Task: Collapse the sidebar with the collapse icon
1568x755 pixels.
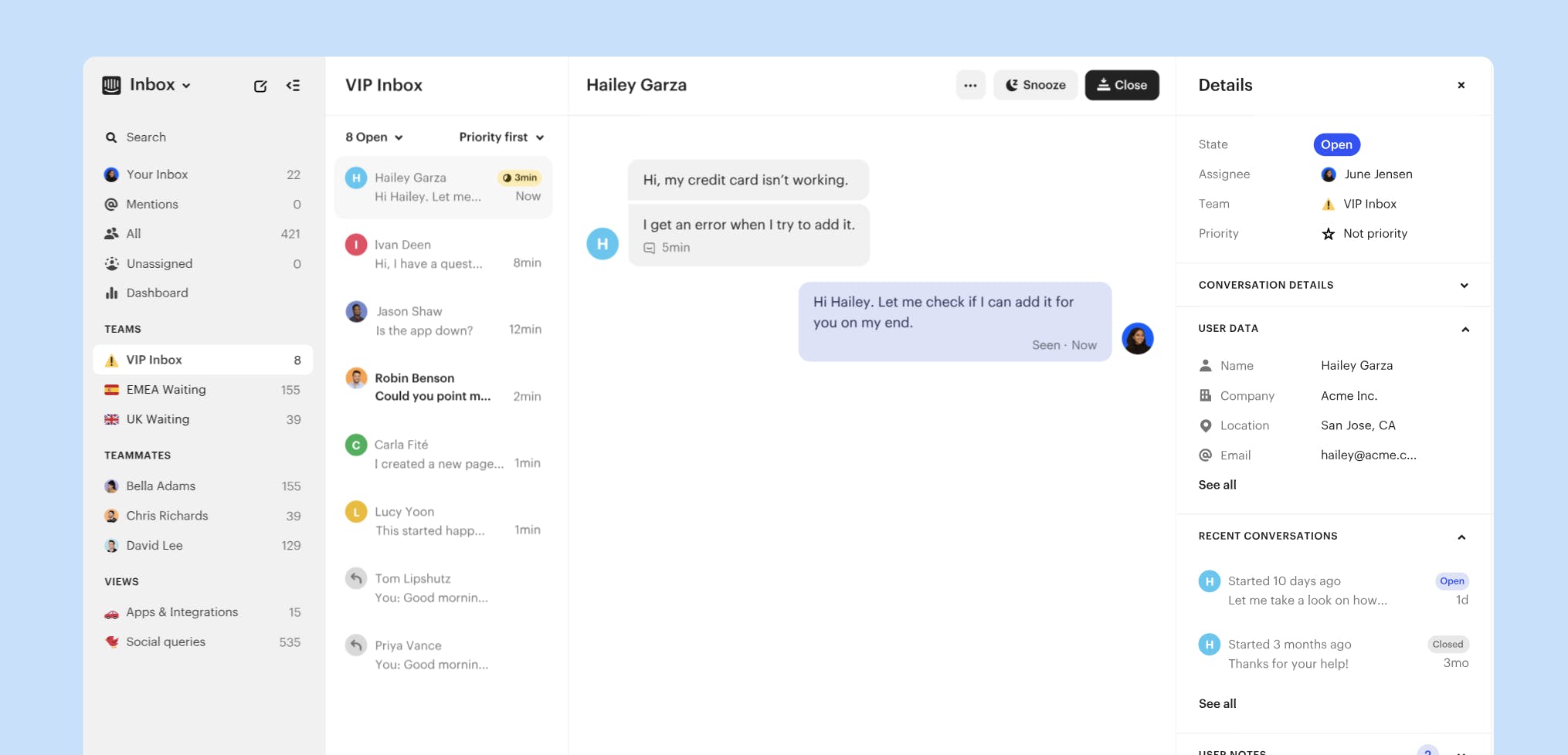Action: [293, 86]
